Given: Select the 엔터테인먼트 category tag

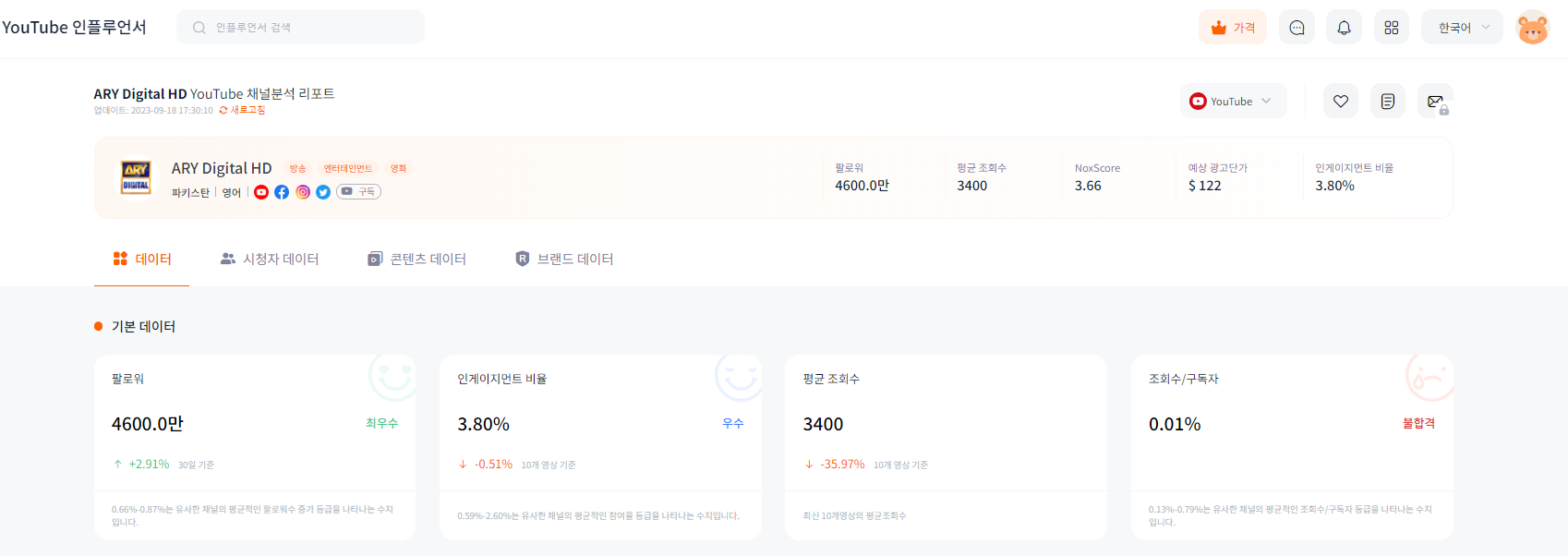Looking at the screenshot, I should (347, 168).
